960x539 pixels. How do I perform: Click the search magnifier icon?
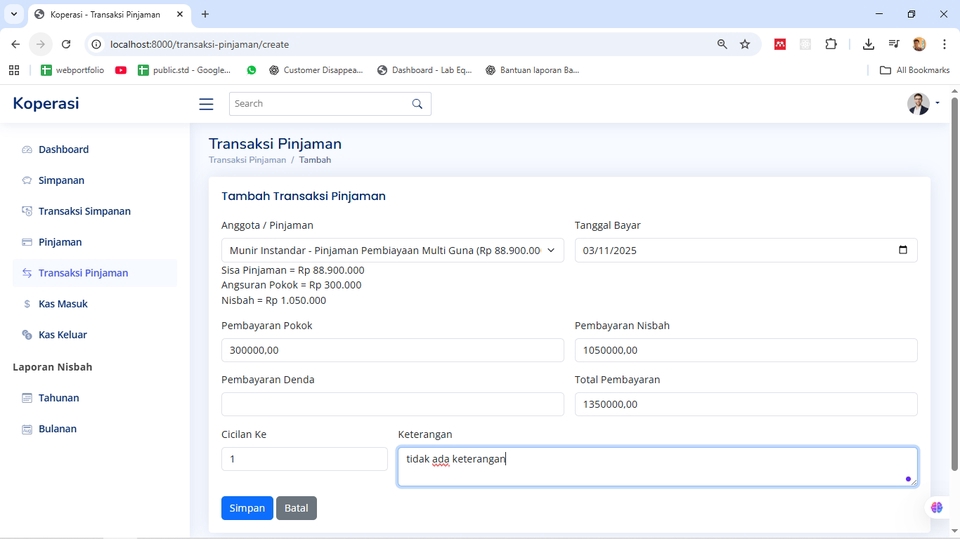coord(417,104)
